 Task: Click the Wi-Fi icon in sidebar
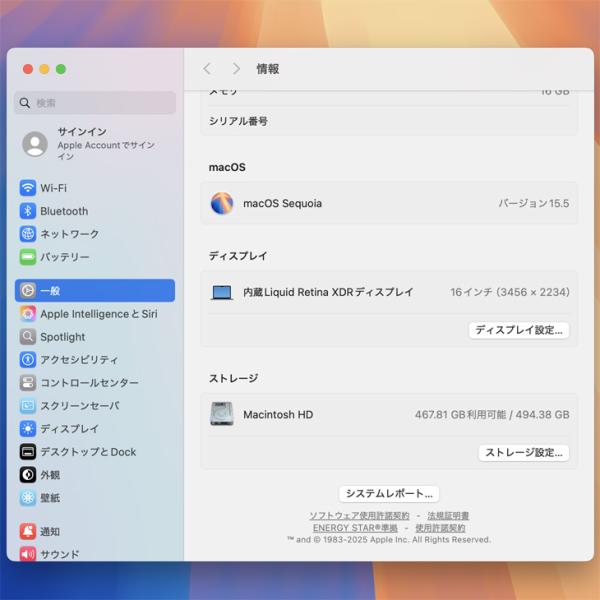pyautogui.click(x=28, y=188)
